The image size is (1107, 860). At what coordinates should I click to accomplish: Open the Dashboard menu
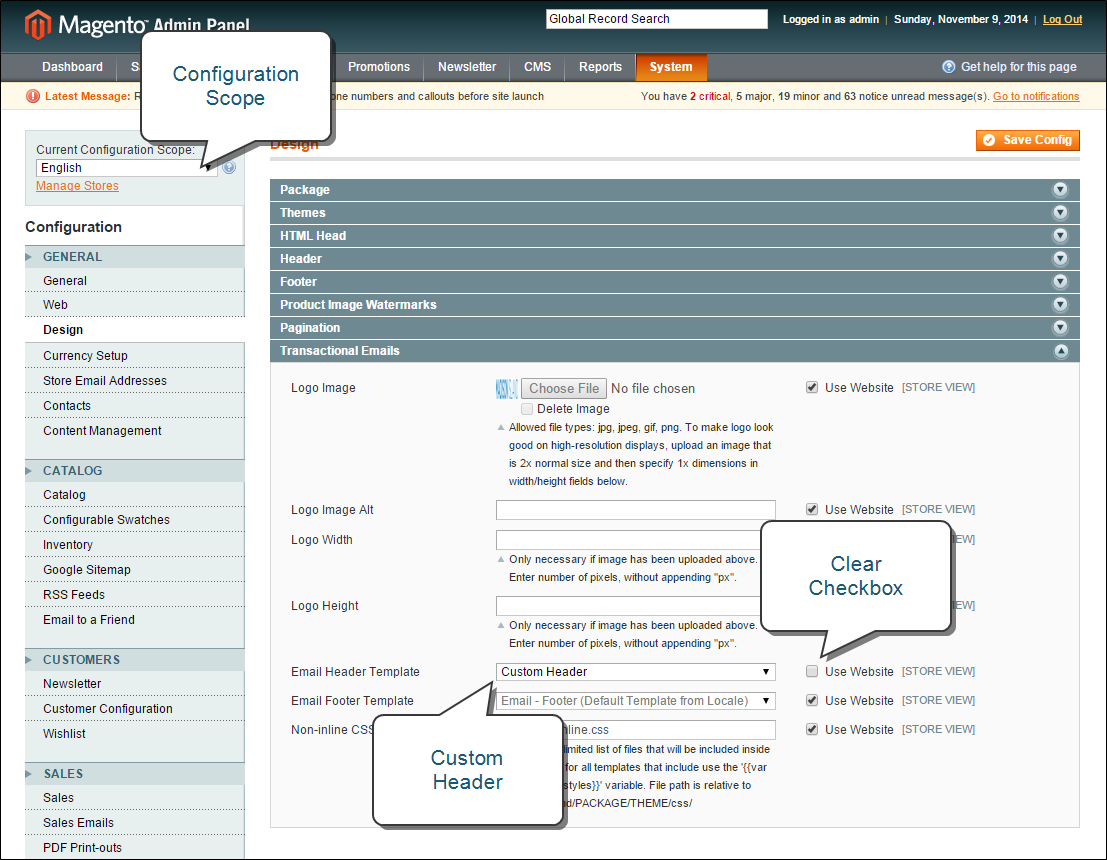pyautogui.click(x=72, y=66)
